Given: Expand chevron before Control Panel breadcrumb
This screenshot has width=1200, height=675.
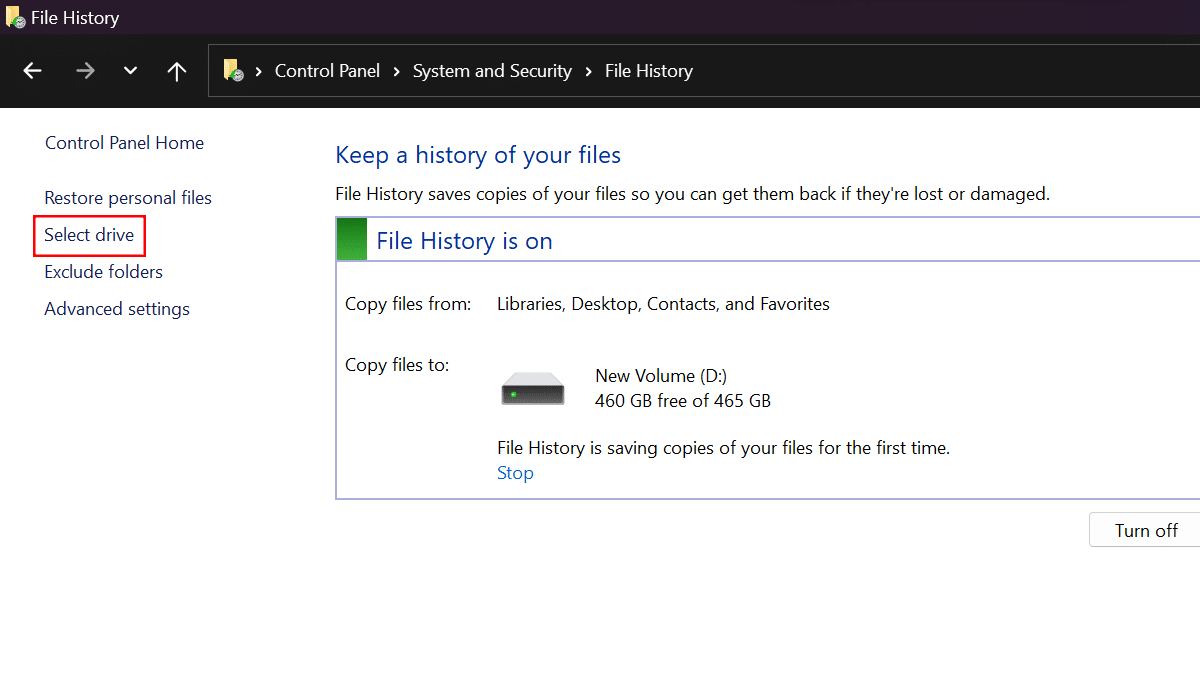Looking at the screenshot, I should (258, 71).
